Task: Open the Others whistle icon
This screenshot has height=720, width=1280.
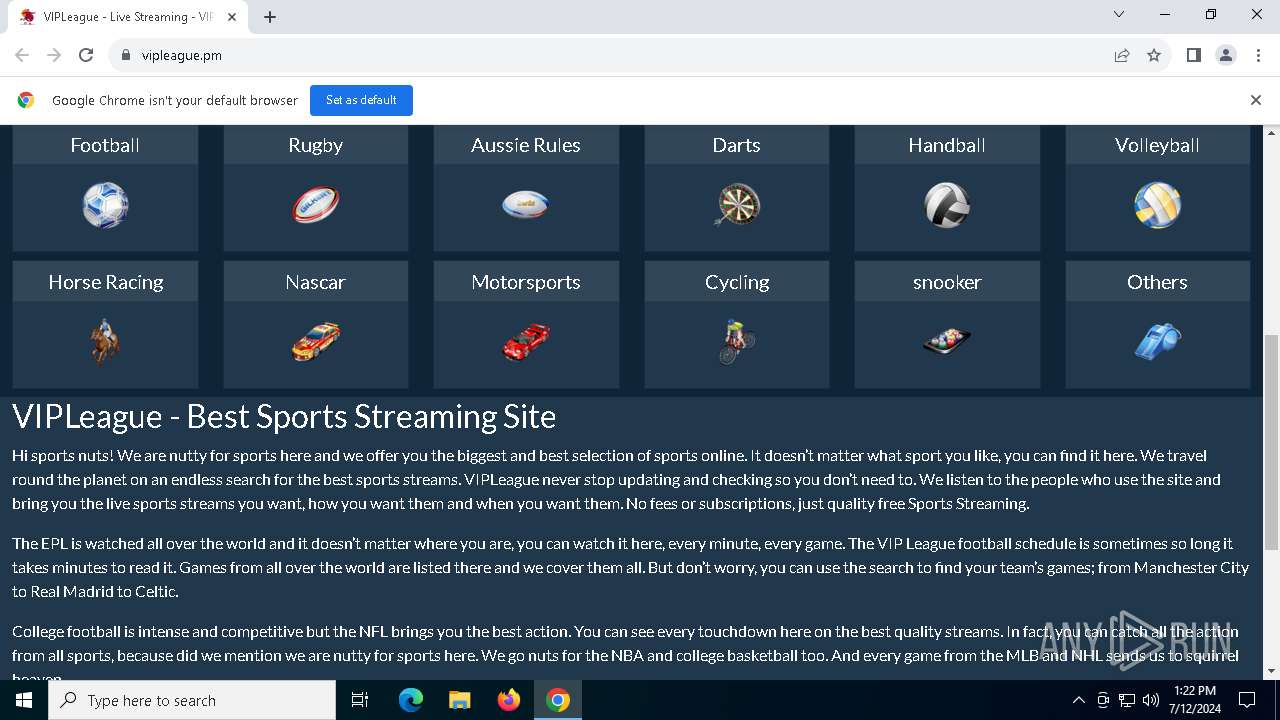Action: click(1158, 342)
